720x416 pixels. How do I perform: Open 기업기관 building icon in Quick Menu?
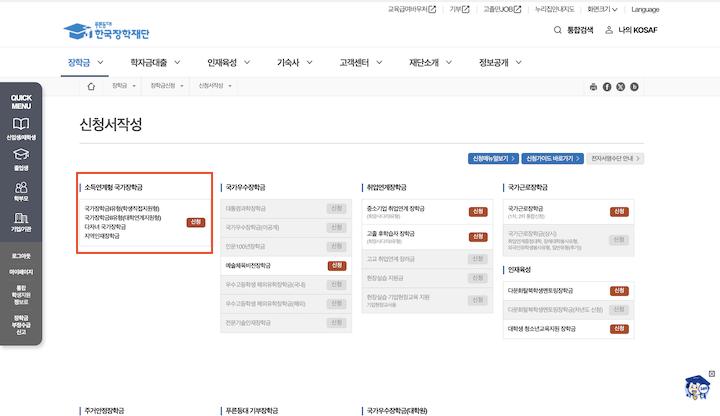point(21,220)
